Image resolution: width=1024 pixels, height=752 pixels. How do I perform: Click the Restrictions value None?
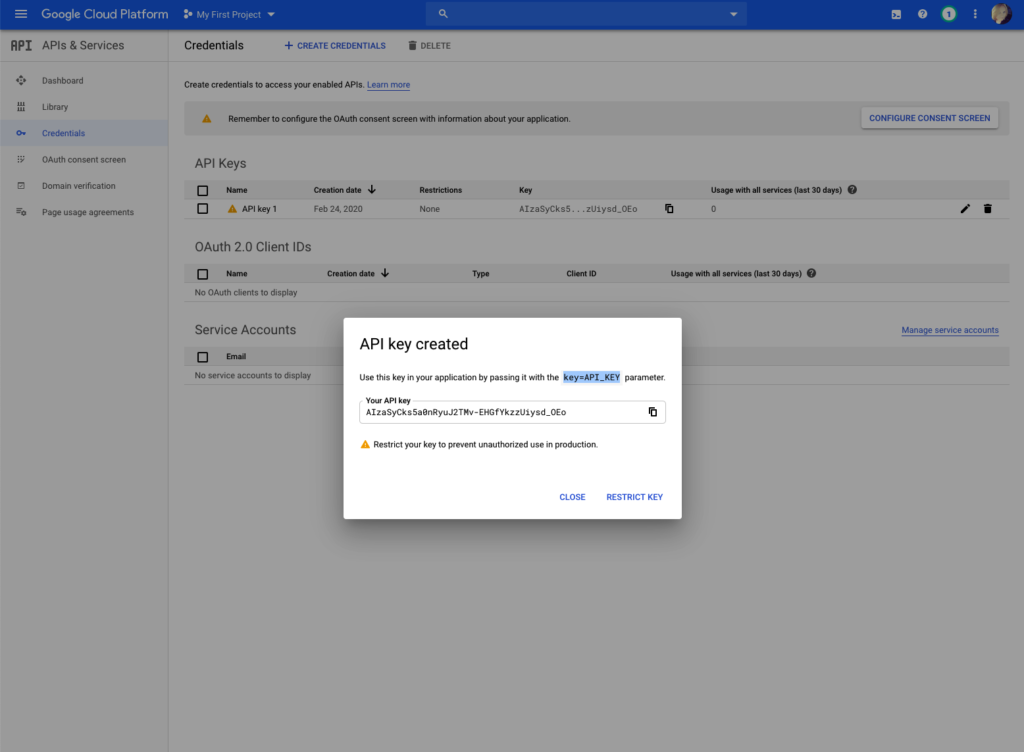click(x=430, y=209)
